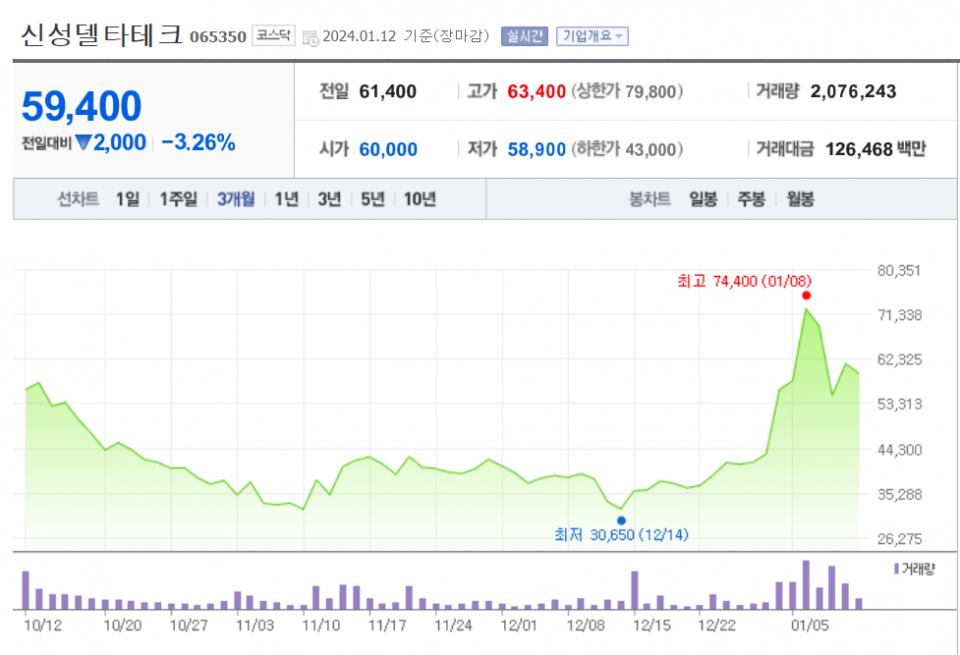Click the stock code 065350
The image size is (960, 655).
pos(218,37)
